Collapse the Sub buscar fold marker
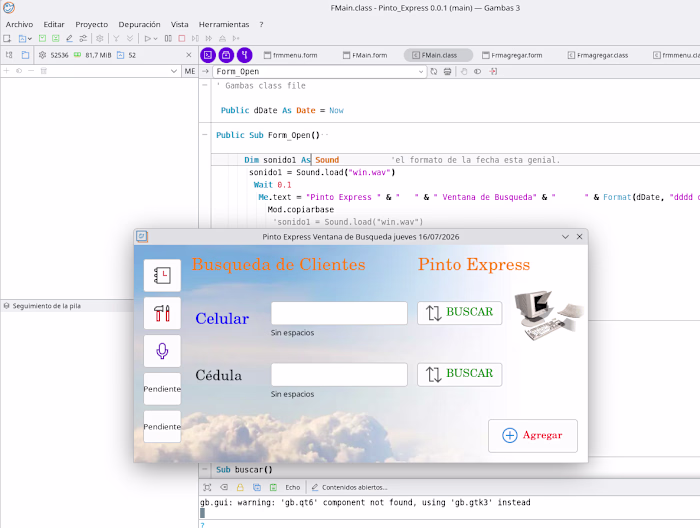The height and width of the screenshot is (528, 700). 204,469
